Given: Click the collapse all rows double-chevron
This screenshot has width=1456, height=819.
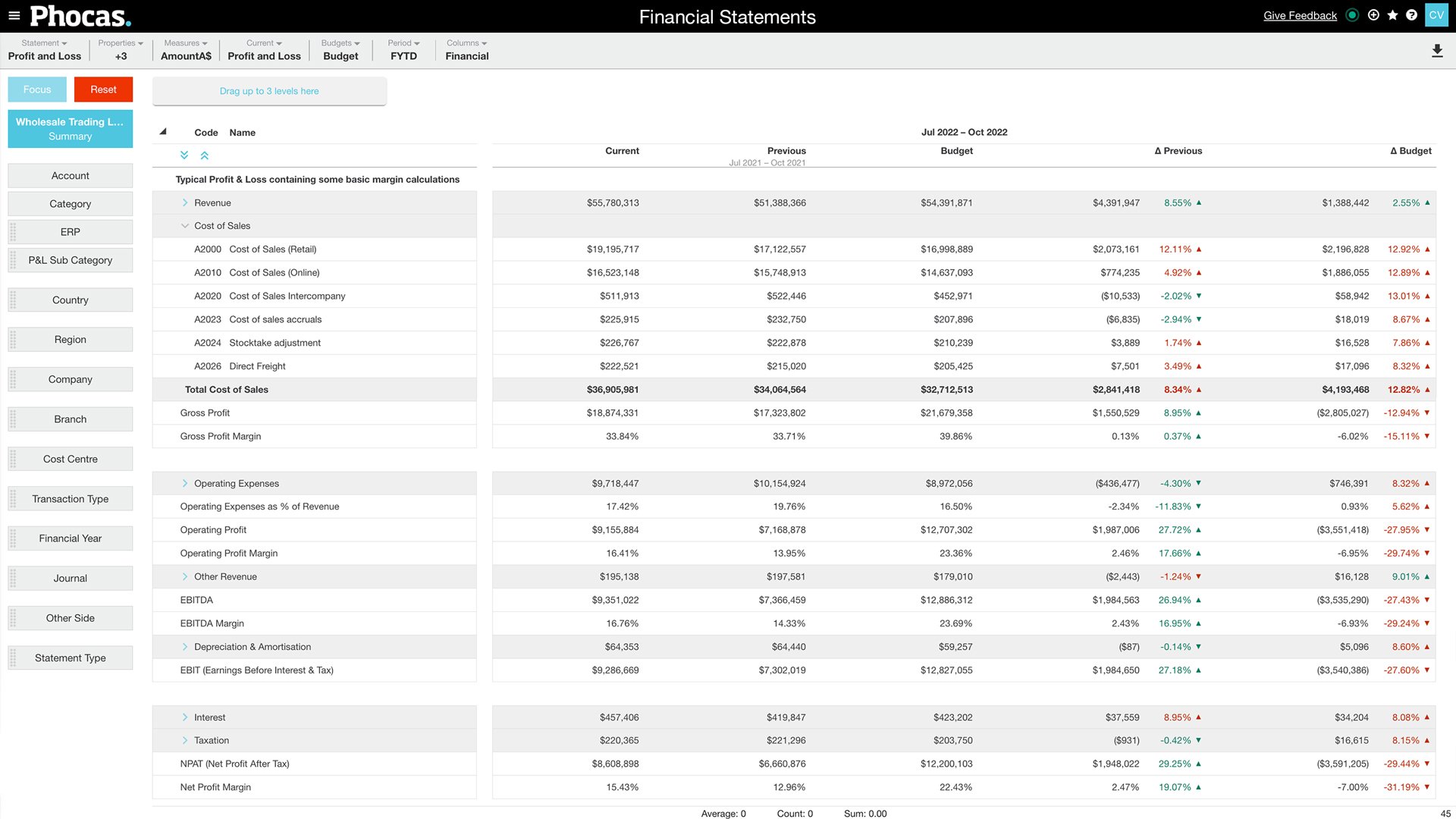Looking at the screenshot, I should coord(204,155).
